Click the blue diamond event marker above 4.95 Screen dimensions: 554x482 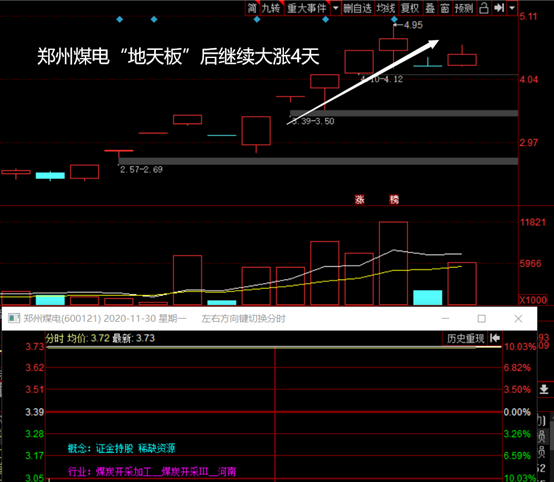(394, 19)
